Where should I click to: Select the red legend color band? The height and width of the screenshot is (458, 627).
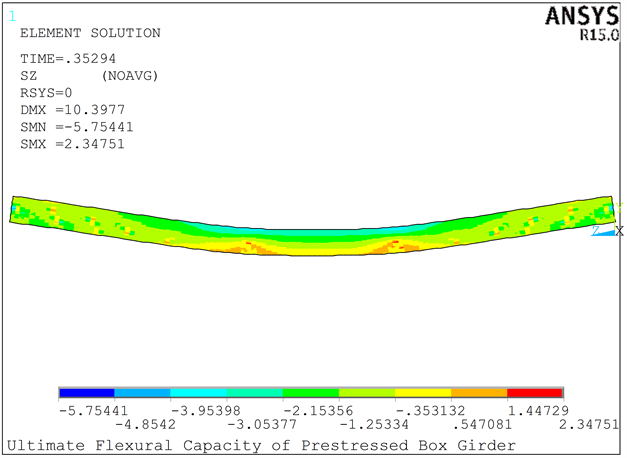click(x=535, y=392)
